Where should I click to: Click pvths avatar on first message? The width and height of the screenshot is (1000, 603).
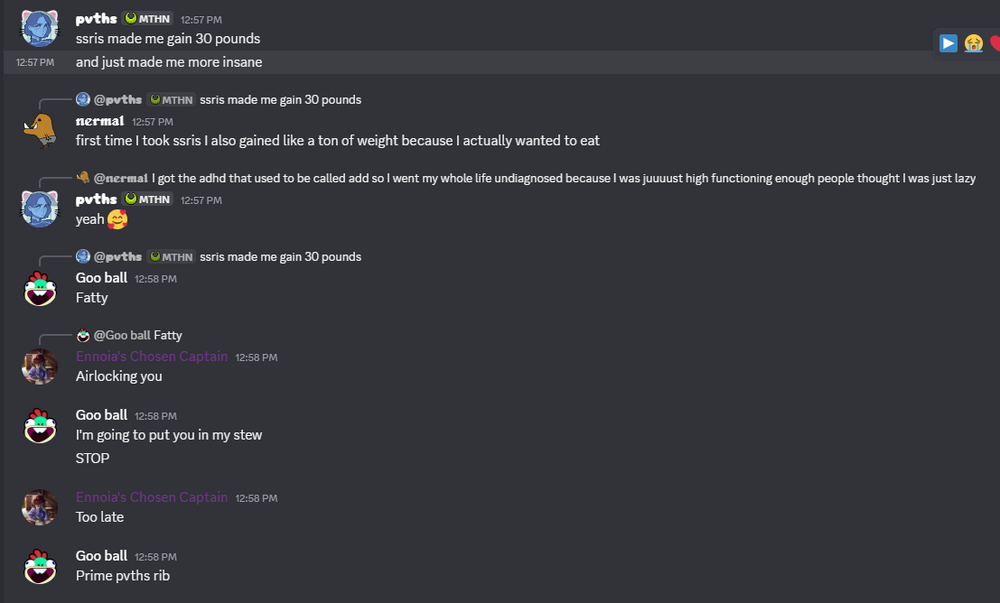(x=40, y=29)
